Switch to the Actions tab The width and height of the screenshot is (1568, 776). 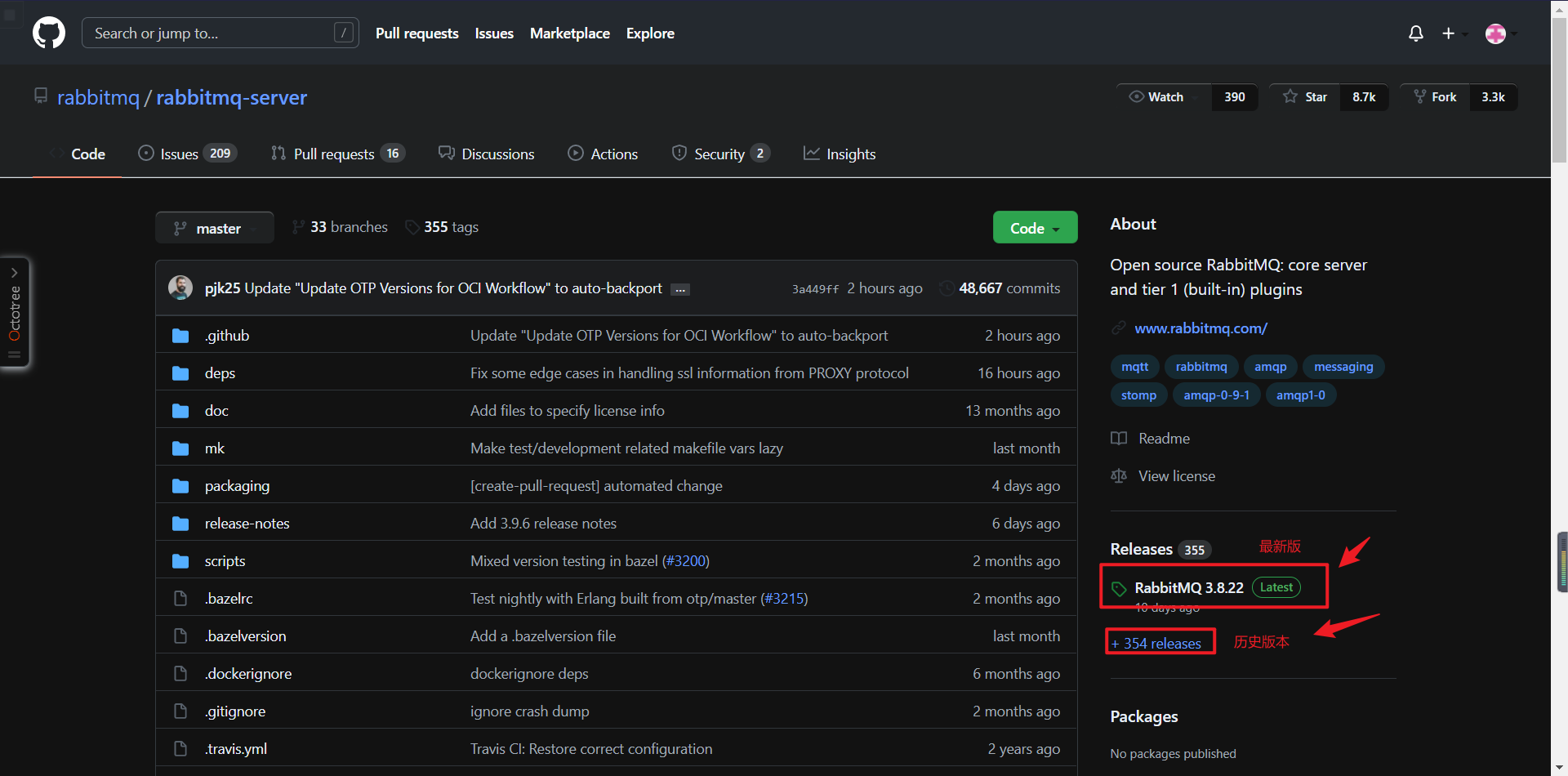603,154
